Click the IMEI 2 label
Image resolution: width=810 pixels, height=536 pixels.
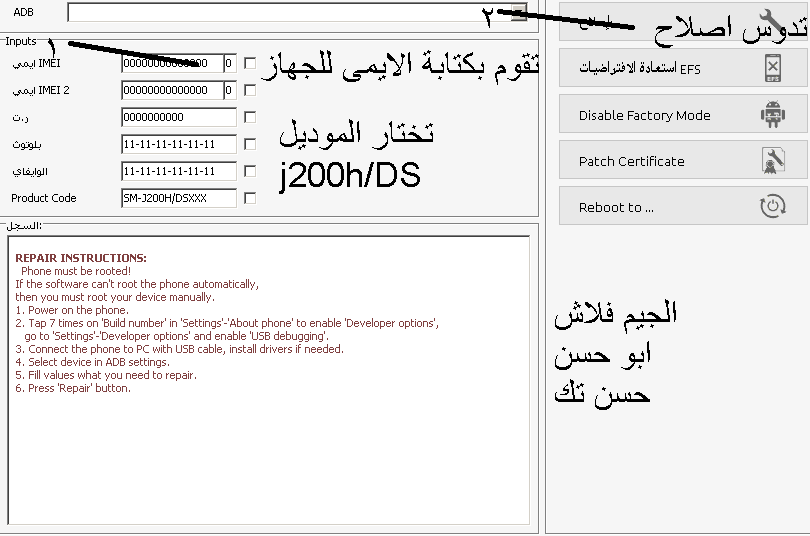pyautogui.click(x=41, y=90)
